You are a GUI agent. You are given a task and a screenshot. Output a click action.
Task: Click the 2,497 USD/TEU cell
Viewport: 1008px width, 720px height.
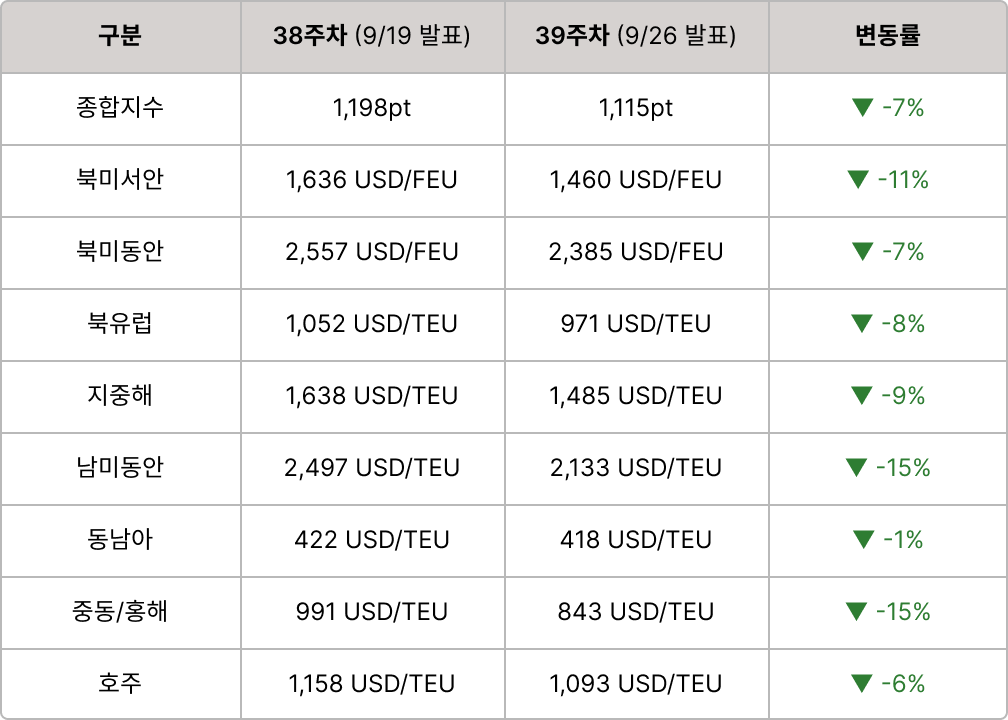pyautogui.click(x=372, y=468)
